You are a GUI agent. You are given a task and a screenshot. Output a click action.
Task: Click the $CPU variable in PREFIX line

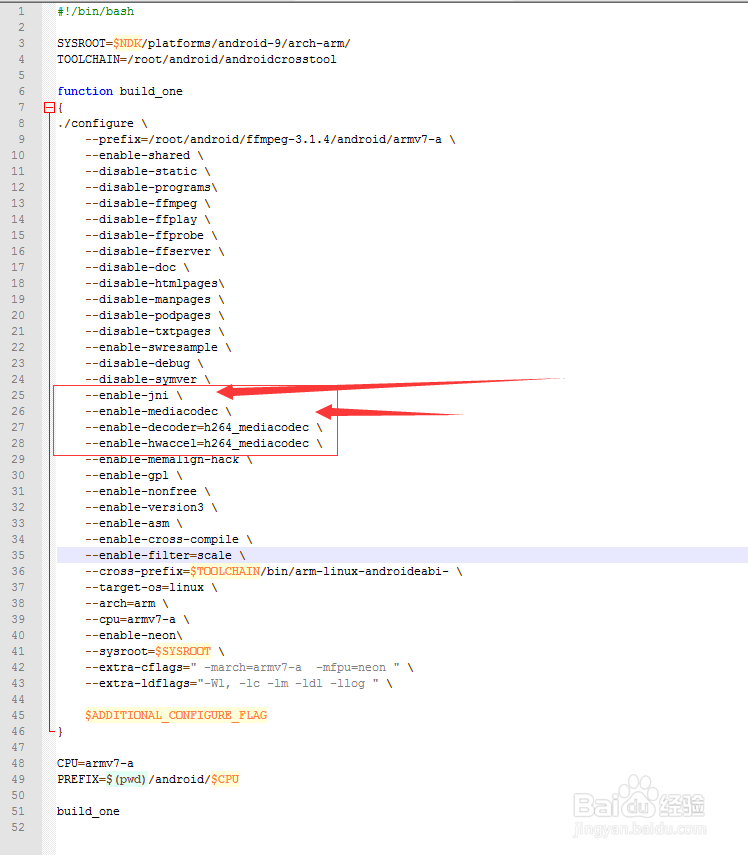pos(225,779)
